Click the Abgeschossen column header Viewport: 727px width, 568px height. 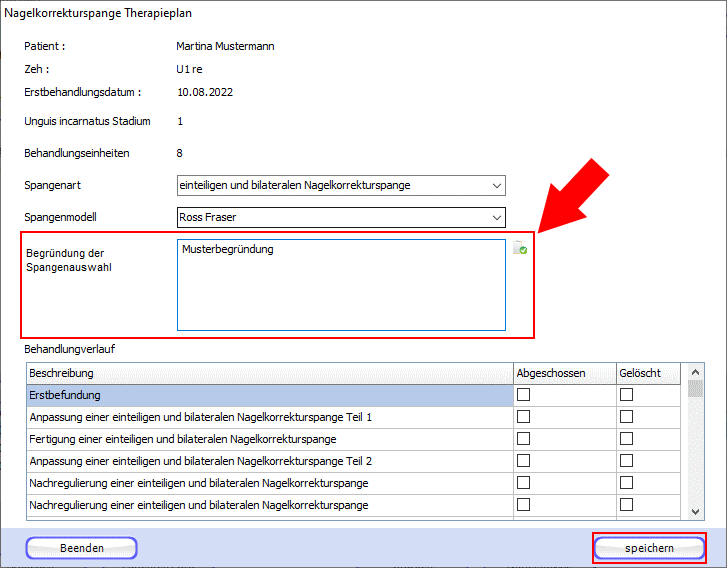(x=563, y=373)
